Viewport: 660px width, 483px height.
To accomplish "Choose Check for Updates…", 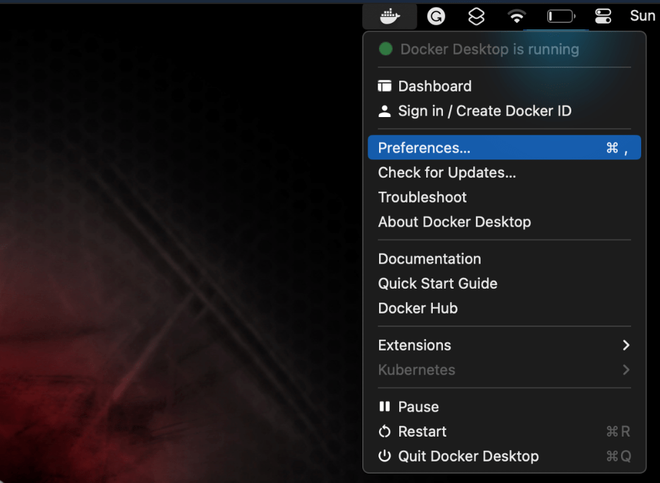I will point(504,172).
